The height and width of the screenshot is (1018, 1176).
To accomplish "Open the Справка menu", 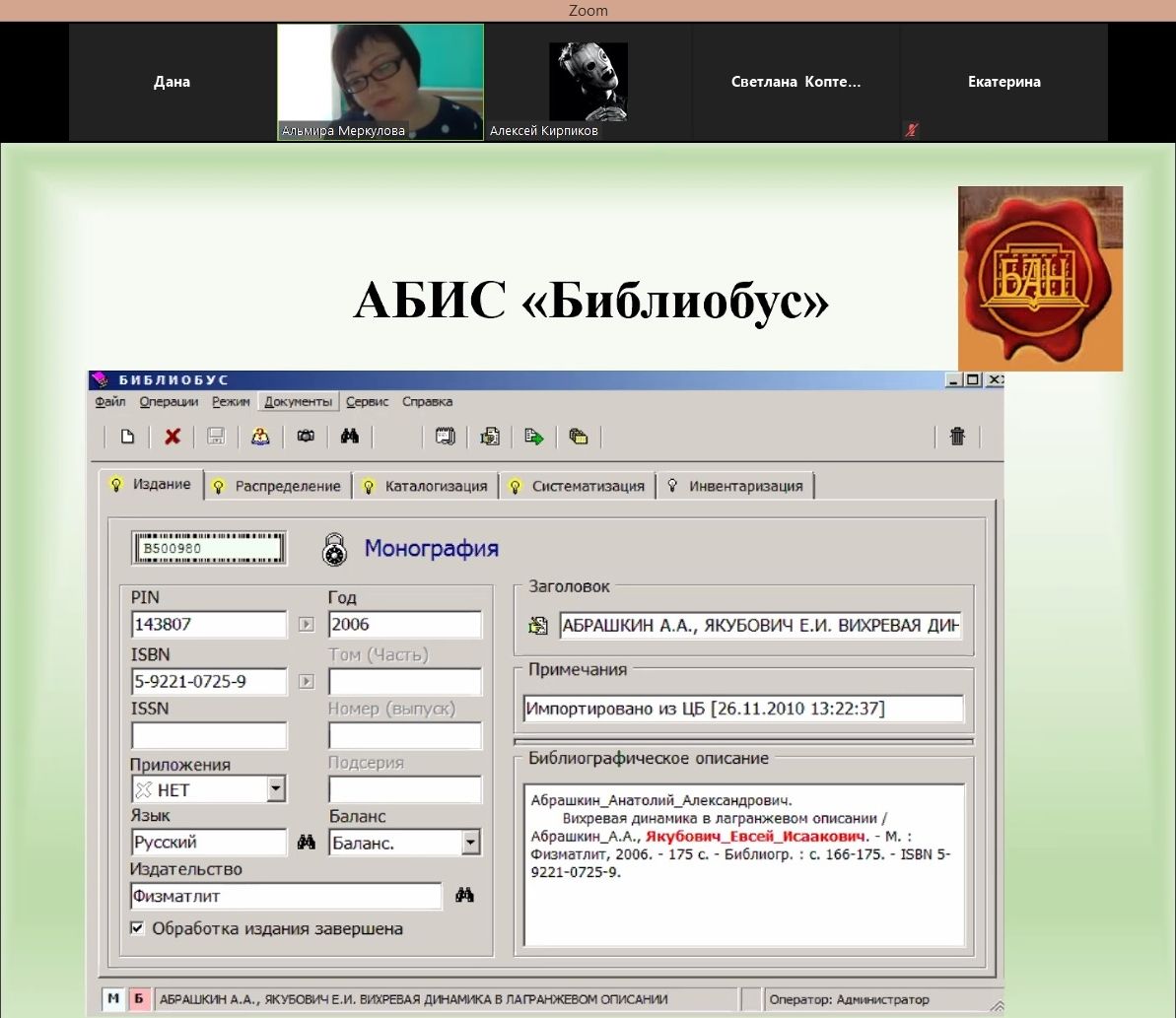I will (428, 402).
